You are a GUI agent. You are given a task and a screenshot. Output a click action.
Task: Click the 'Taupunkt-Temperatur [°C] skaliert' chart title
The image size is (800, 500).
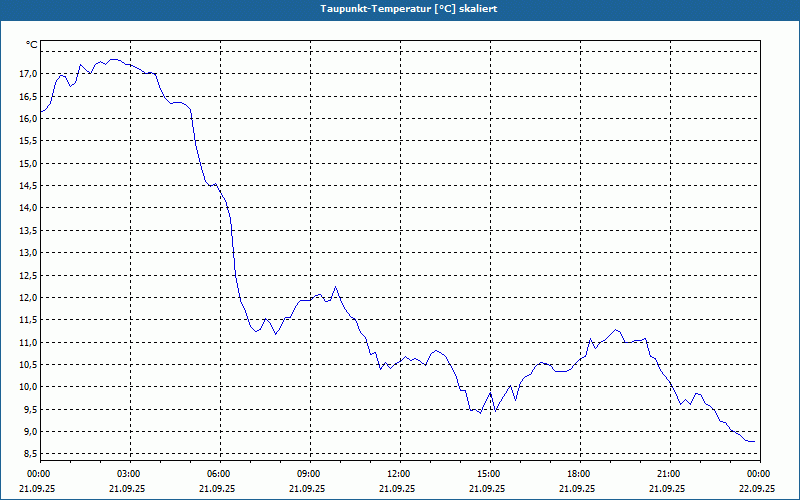click(409, 9)
